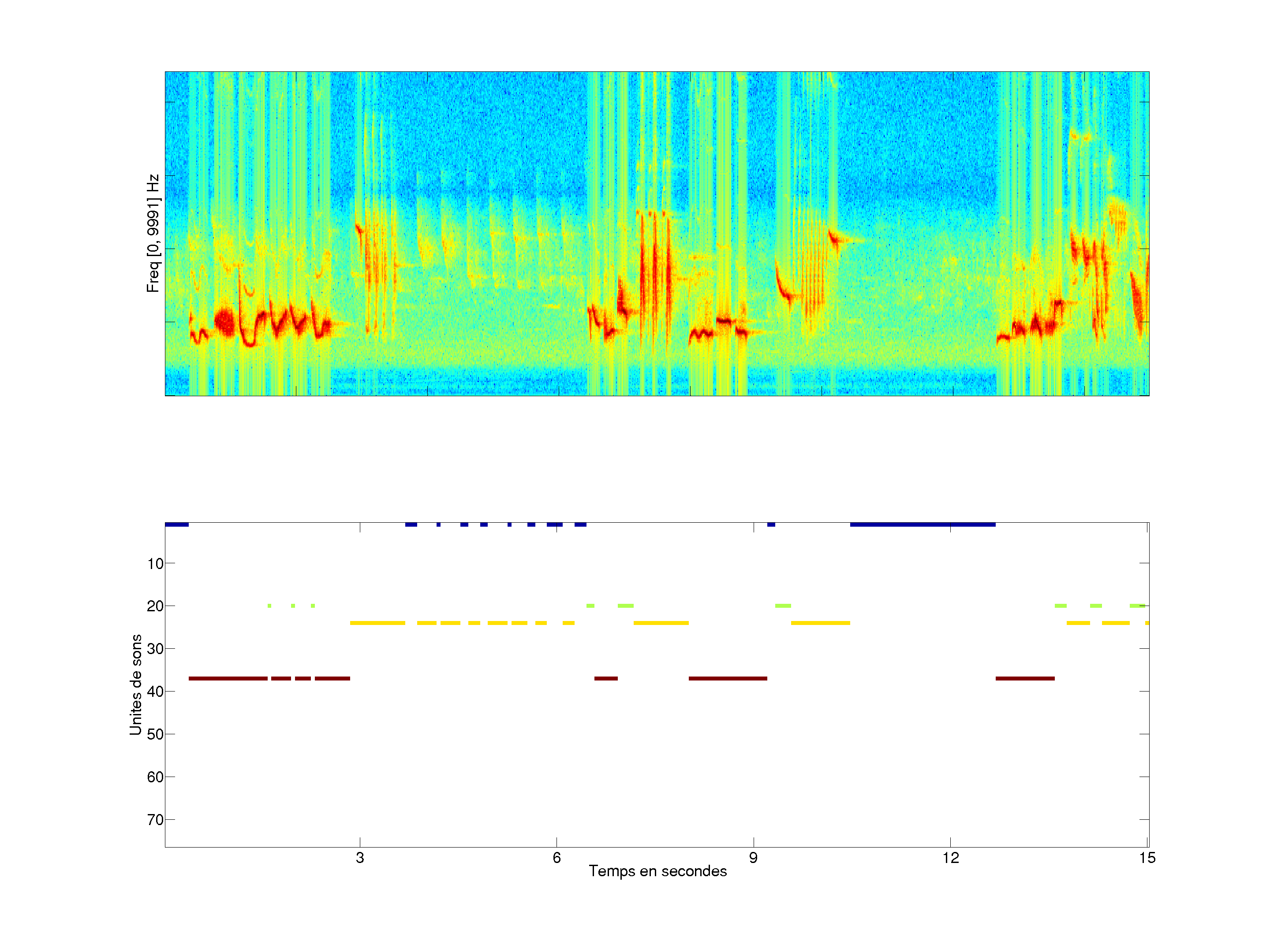The width and height of the screenshot is (1270, 952).
Task: Select the dark blue segment at plot's top-left corner
Action: coord(177,524)
